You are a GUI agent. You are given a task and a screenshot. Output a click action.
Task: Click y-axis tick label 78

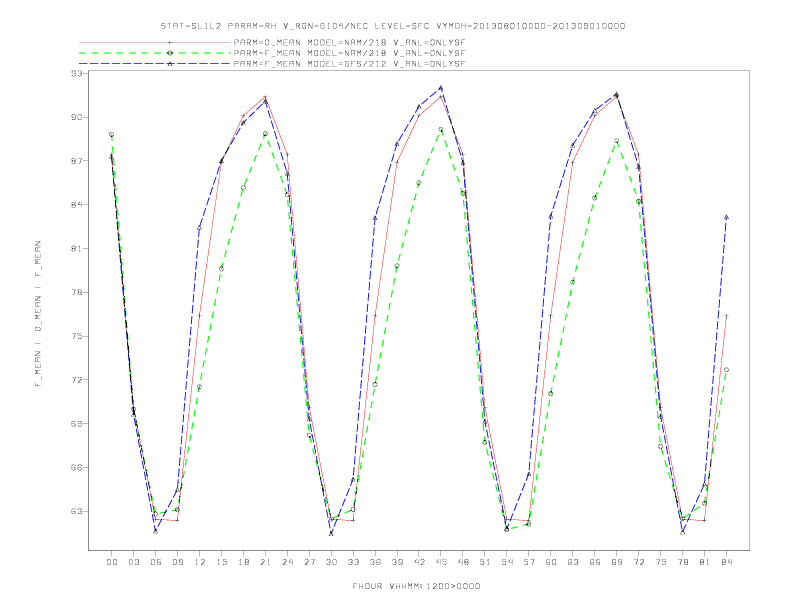point(77,292)
